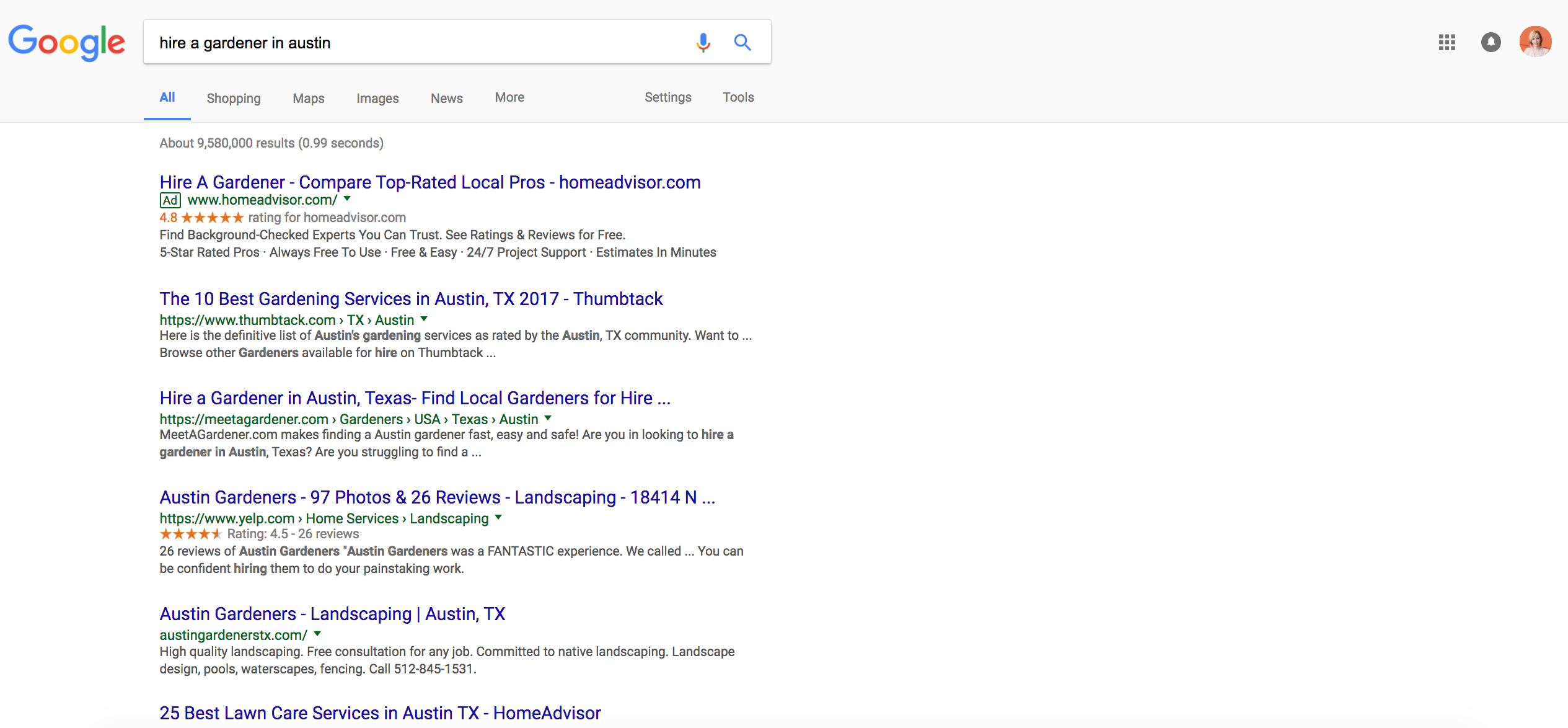Expand dropdown arrow next to meetagardener.com URL
Viewport: 1568px width, 728px height.
(x=548, y=419)
